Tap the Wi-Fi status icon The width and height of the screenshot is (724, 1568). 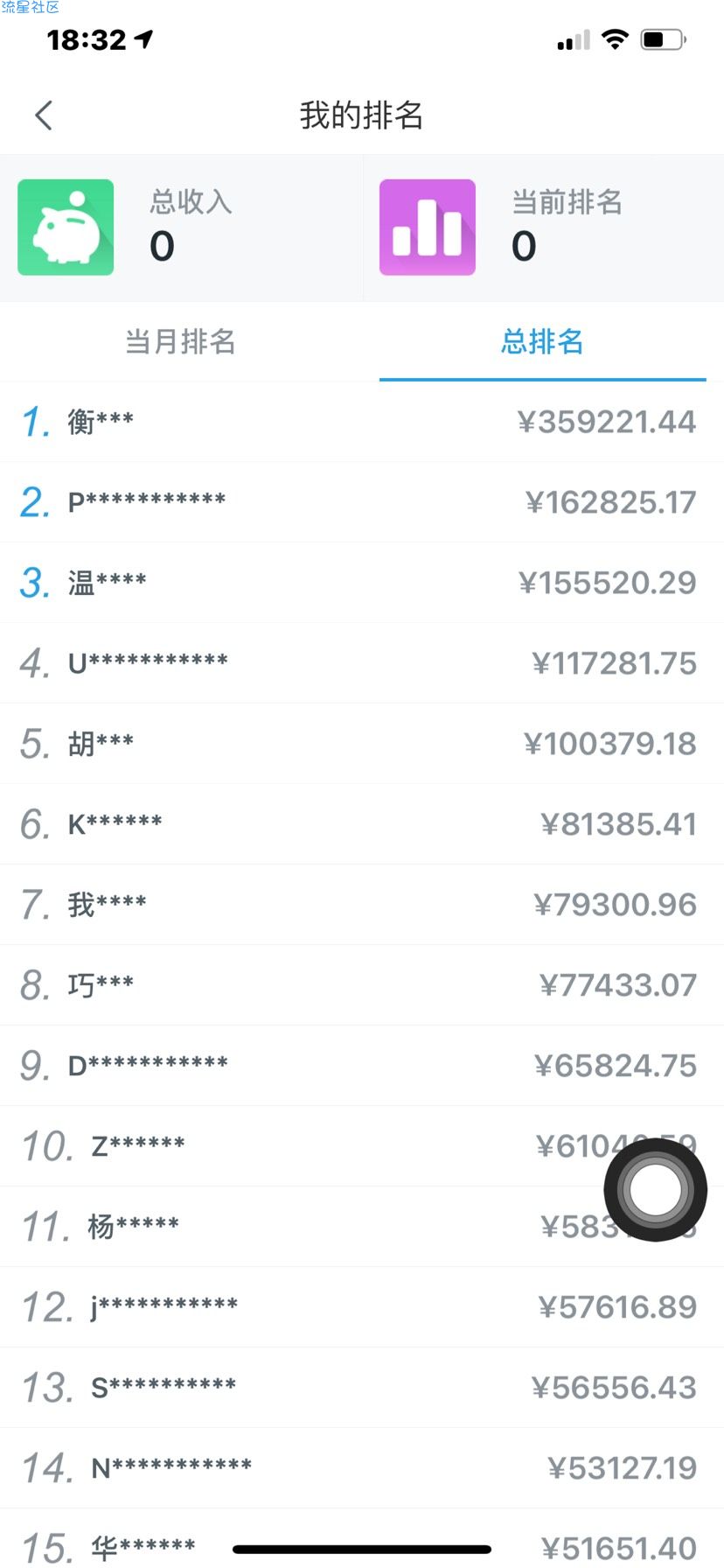(x=616, y=39)
